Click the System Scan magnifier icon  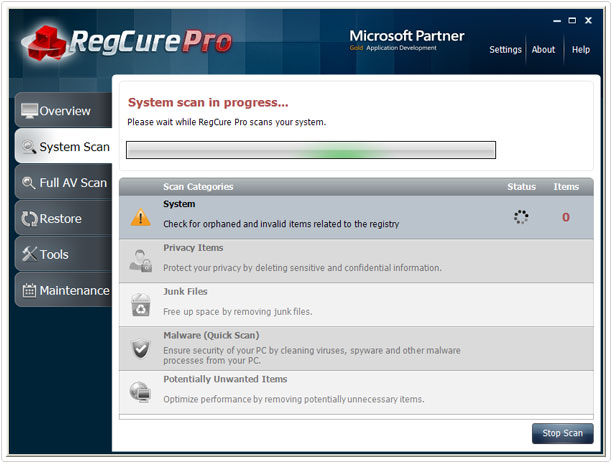tap(29, 147)
